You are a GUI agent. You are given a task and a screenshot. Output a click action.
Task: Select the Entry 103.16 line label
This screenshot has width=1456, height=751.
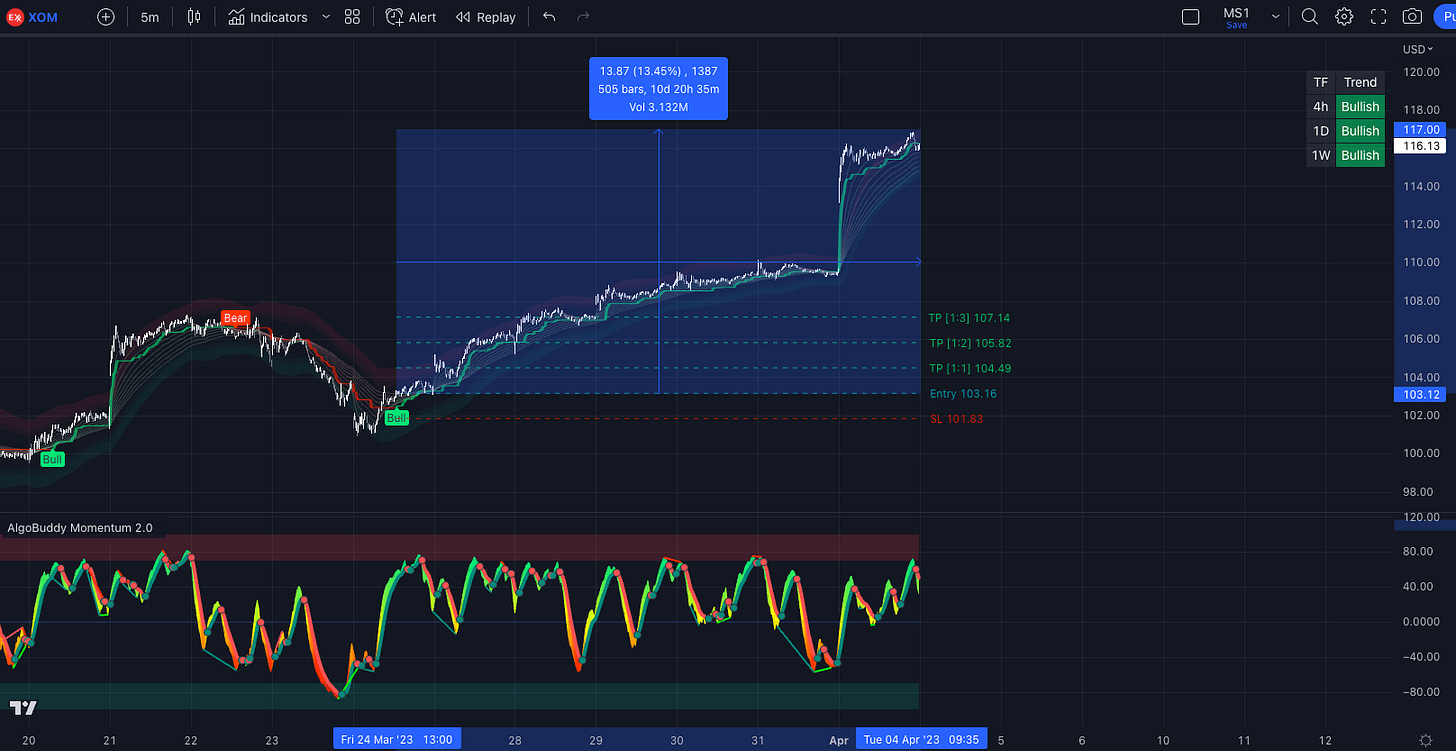[x=963, y=393]
